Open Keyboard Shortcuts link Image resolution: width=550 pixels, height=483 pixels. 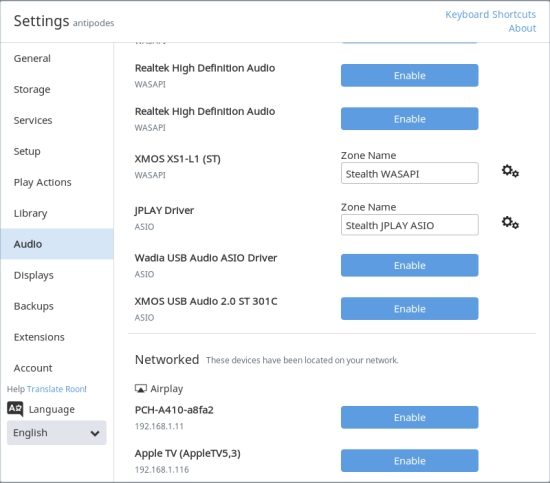490,14
